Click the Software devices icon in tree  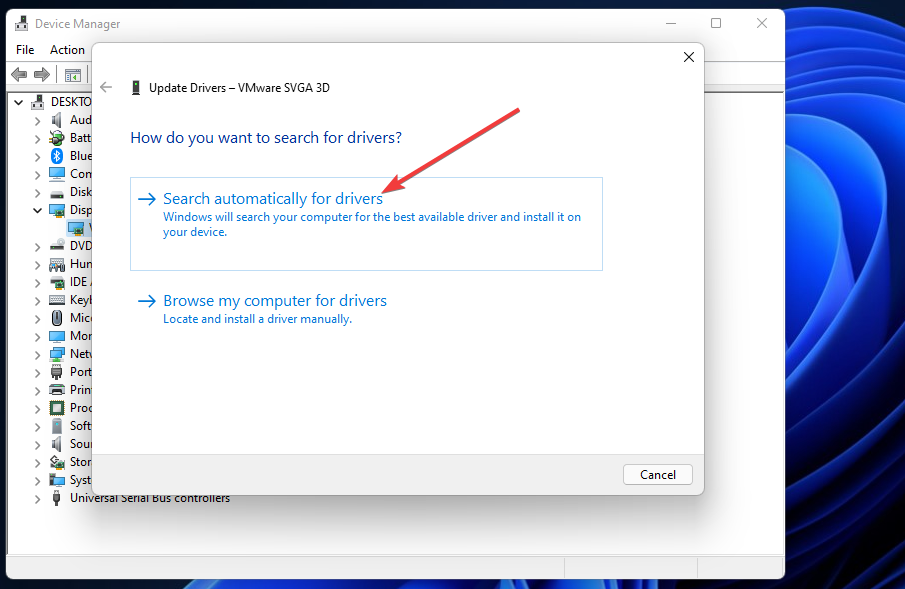[x=57, y=426]
